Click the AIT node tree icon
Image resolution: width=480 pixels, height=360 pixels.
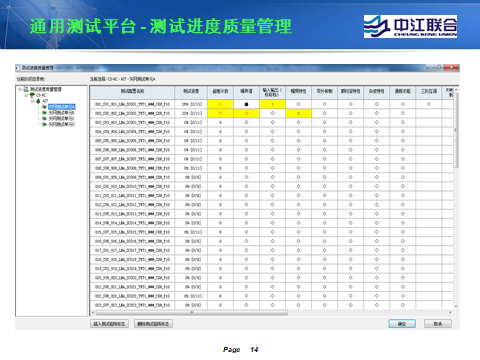tap(38, 101)
